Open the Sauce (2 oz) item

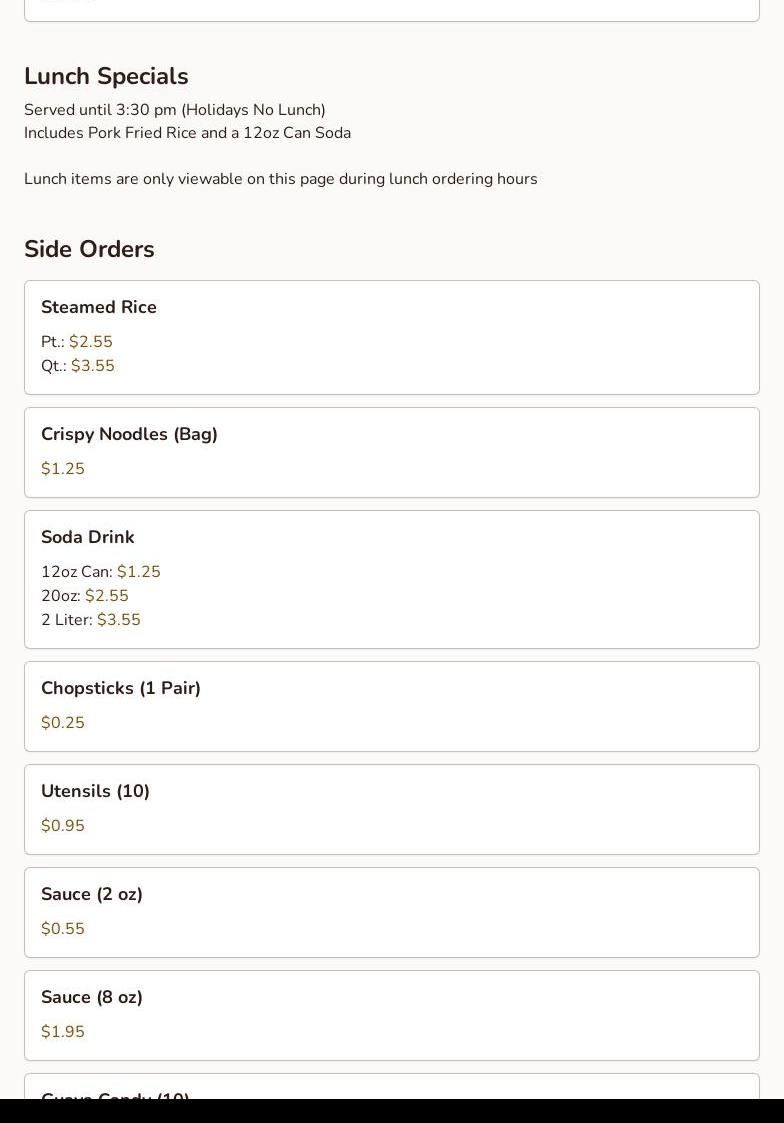click(92, 894)
